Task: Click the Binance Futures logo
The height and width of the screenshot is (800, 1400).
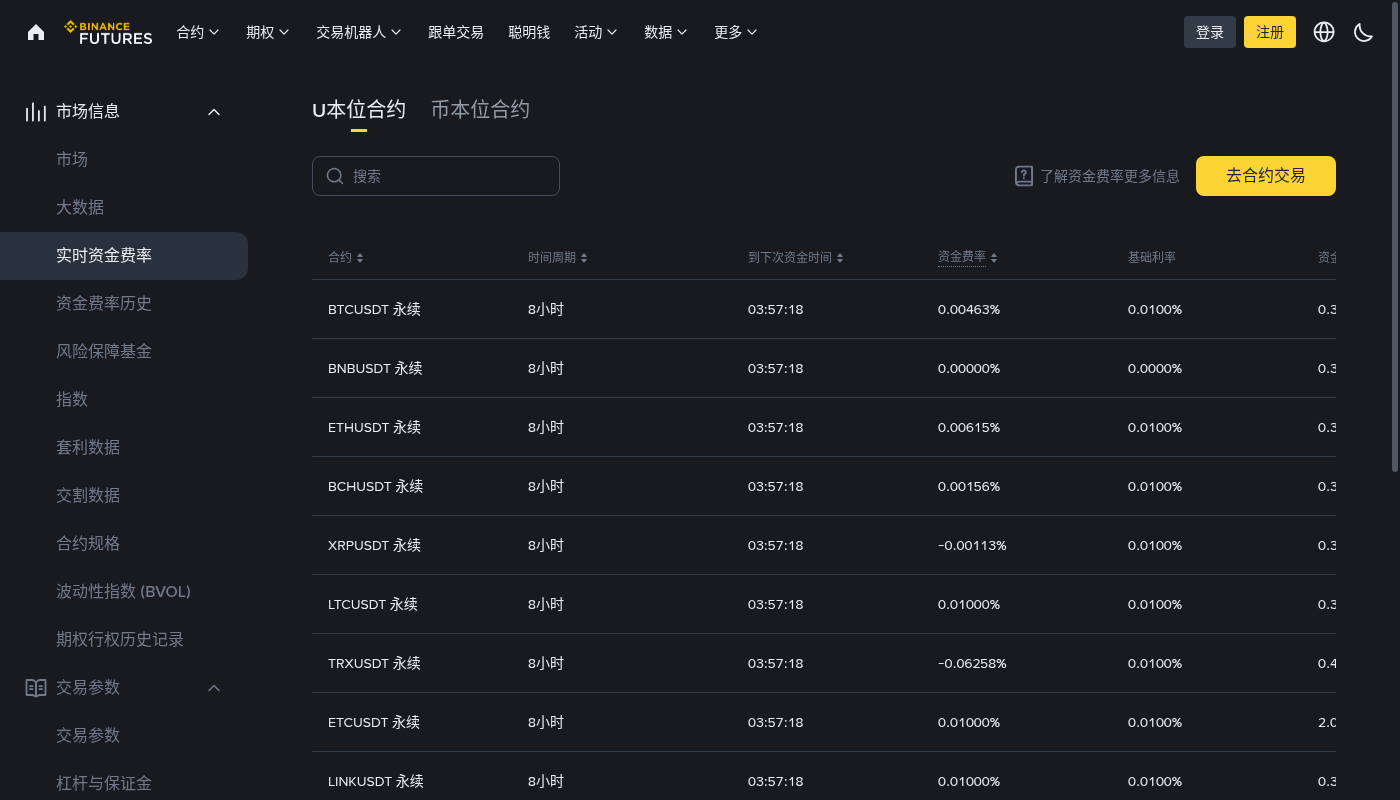Action: [x=108, y=32]
